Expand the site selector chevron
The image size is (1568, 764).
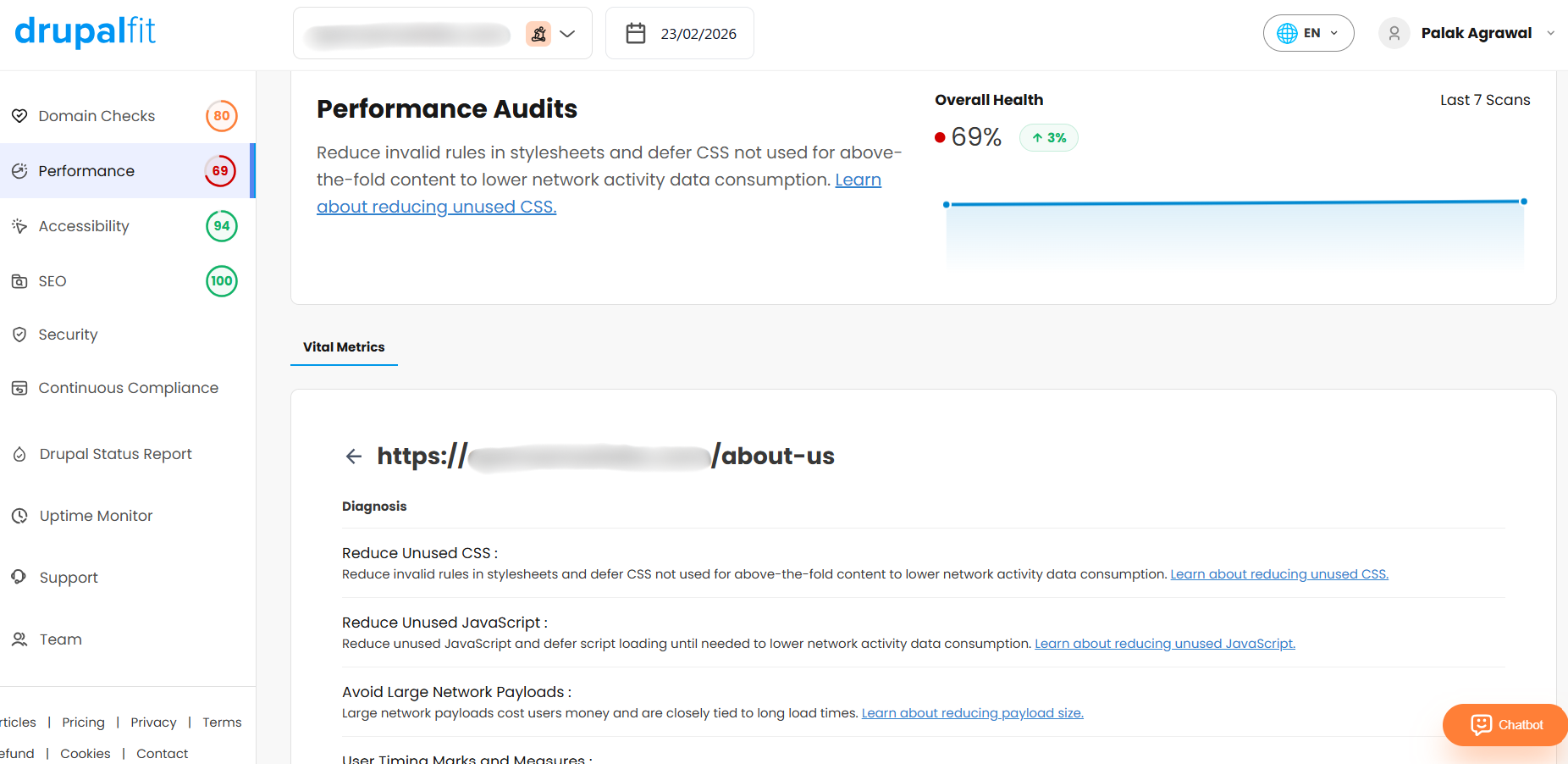[x=567, y=34]
